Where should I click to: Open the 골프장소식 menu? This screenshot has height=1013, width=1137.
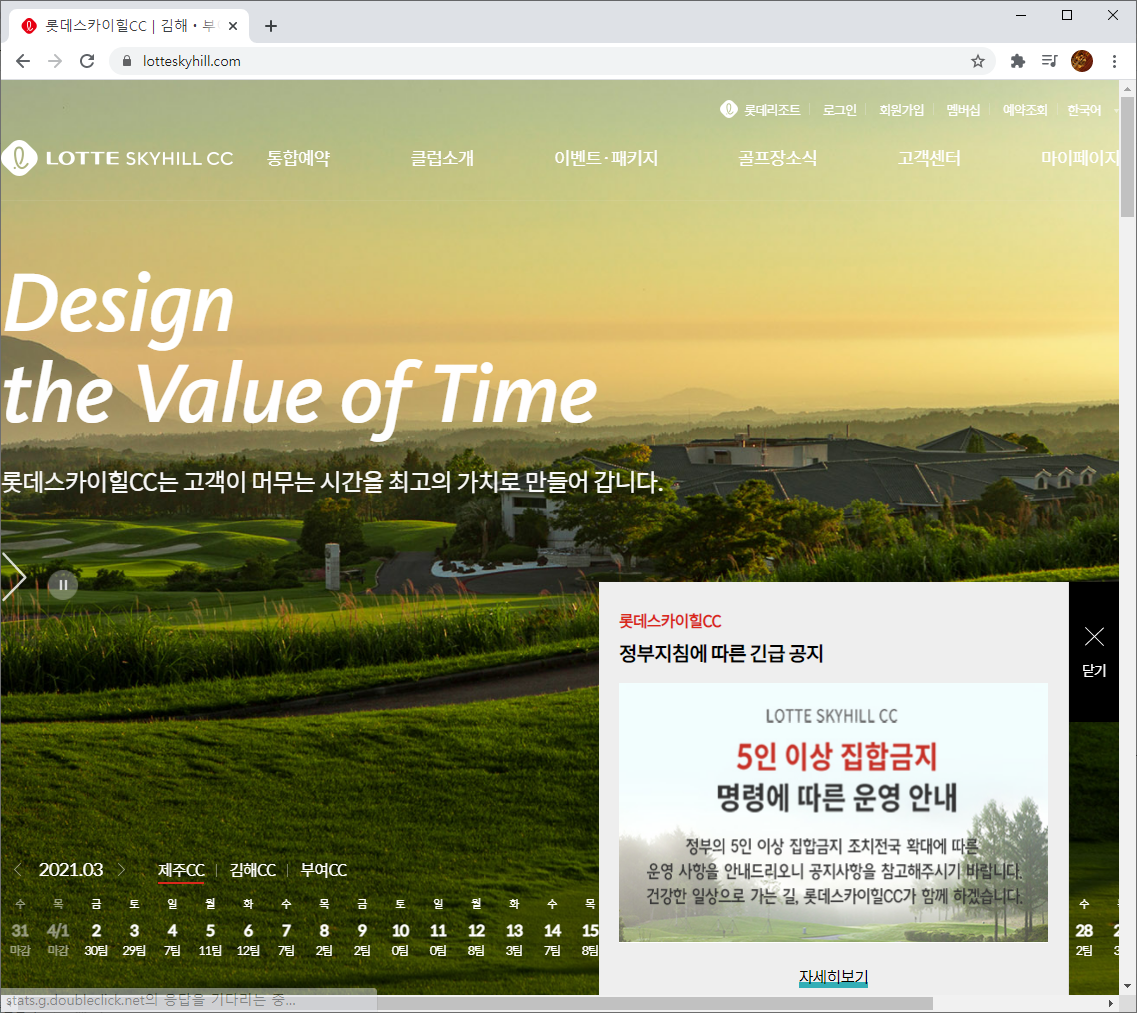pyautogui.click(x=777, y=158)
